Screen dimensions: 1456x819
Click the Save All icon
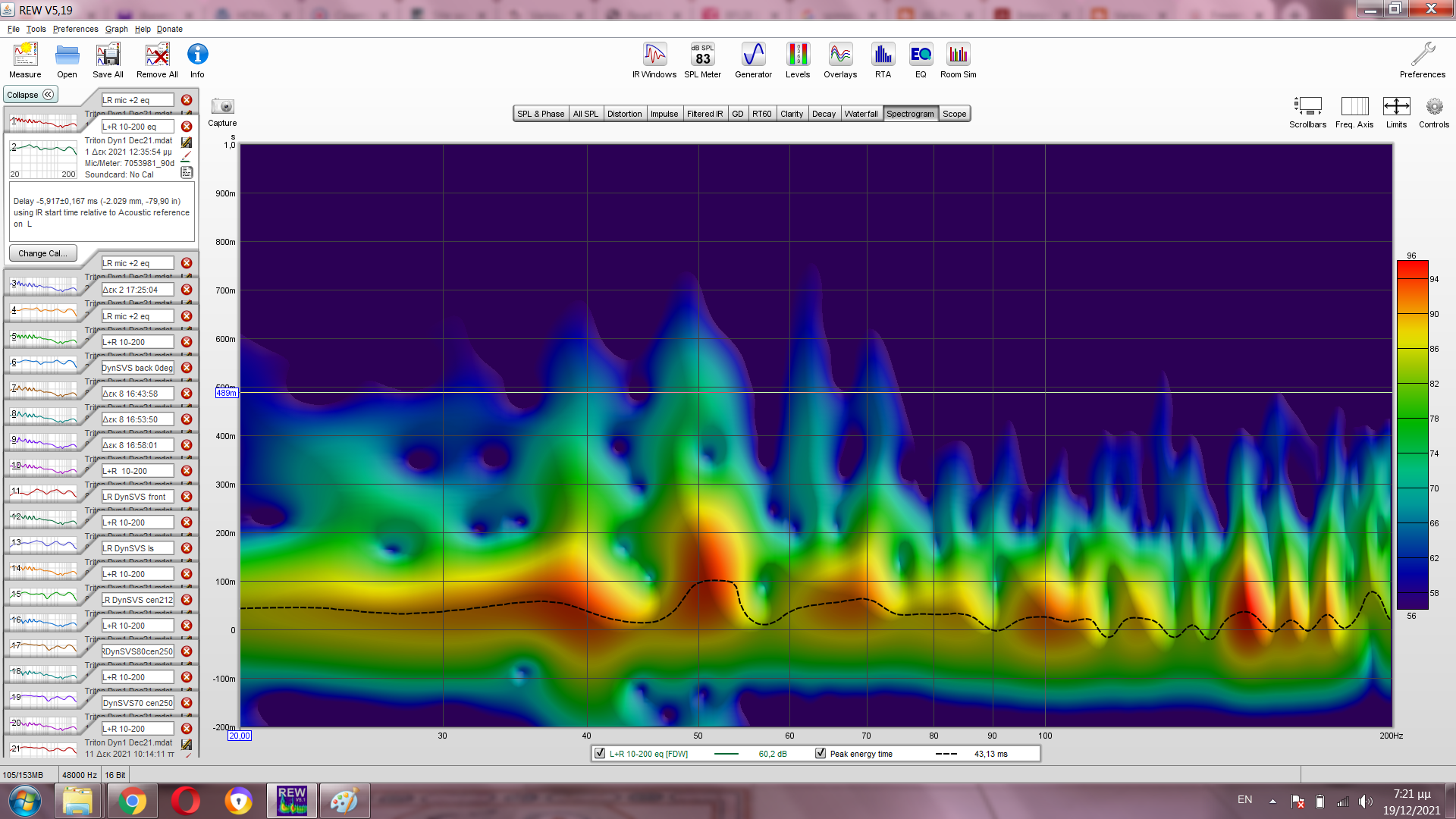[108, 61]
